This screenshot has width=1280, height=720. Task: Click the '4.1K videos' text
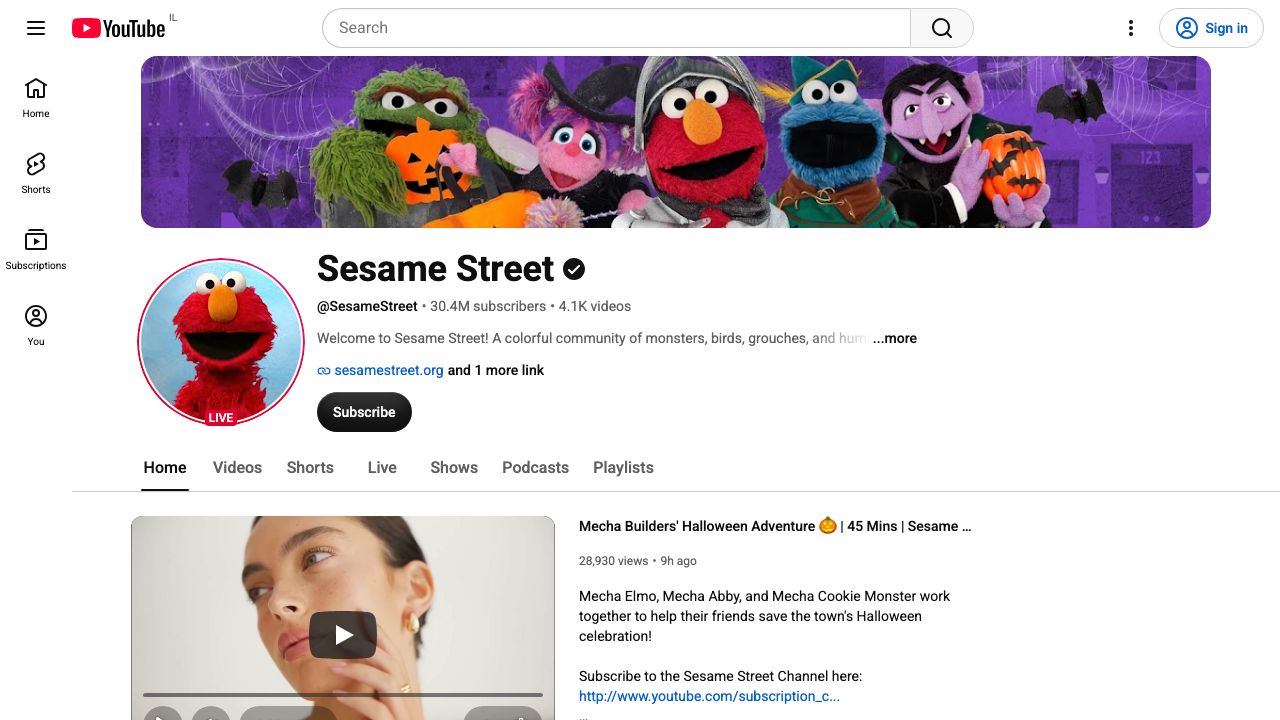pyautogui.click(x=595, y=306)
